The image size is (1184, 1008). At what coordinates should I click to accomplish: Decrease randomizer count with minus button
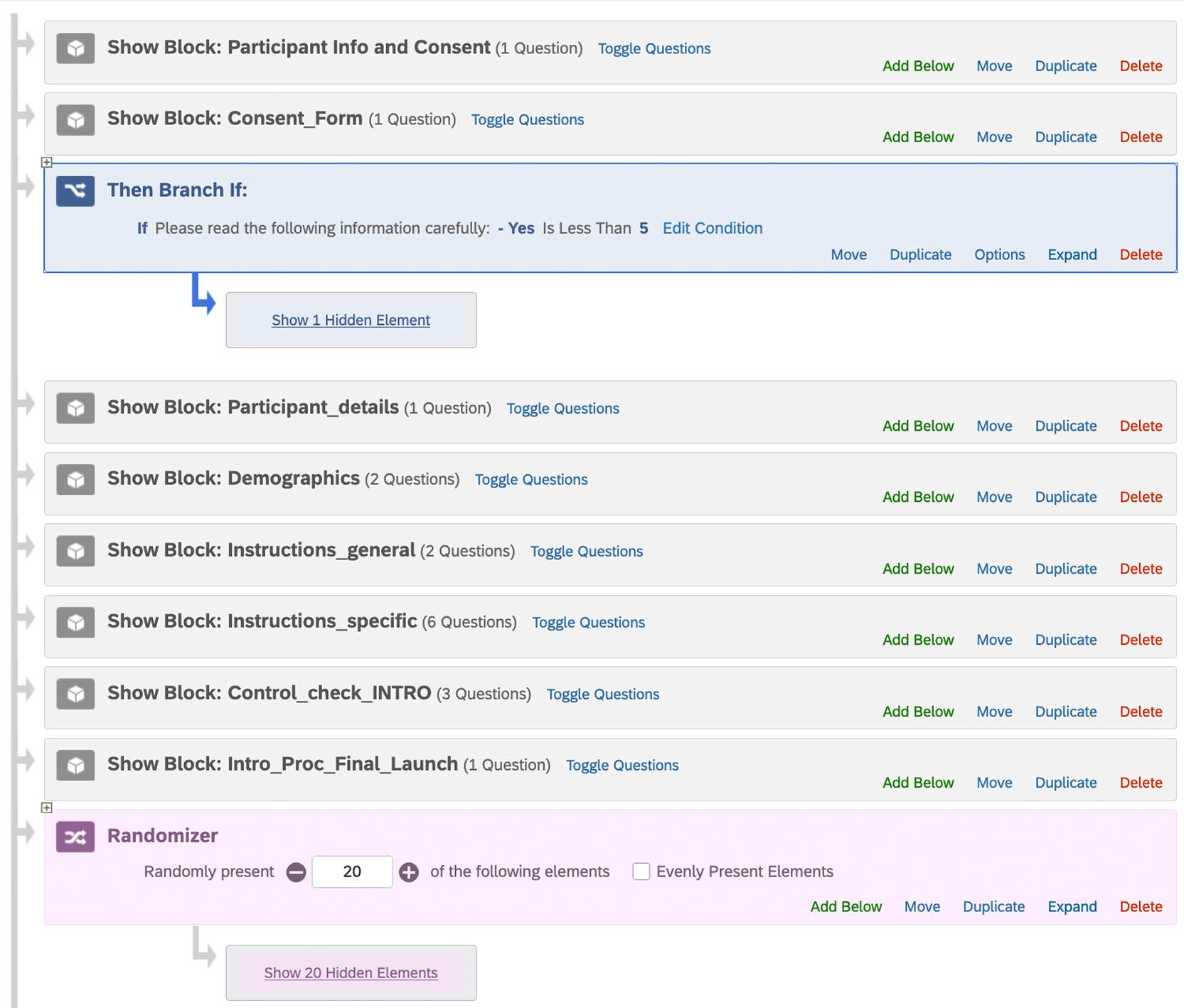[x=297, y=872]
